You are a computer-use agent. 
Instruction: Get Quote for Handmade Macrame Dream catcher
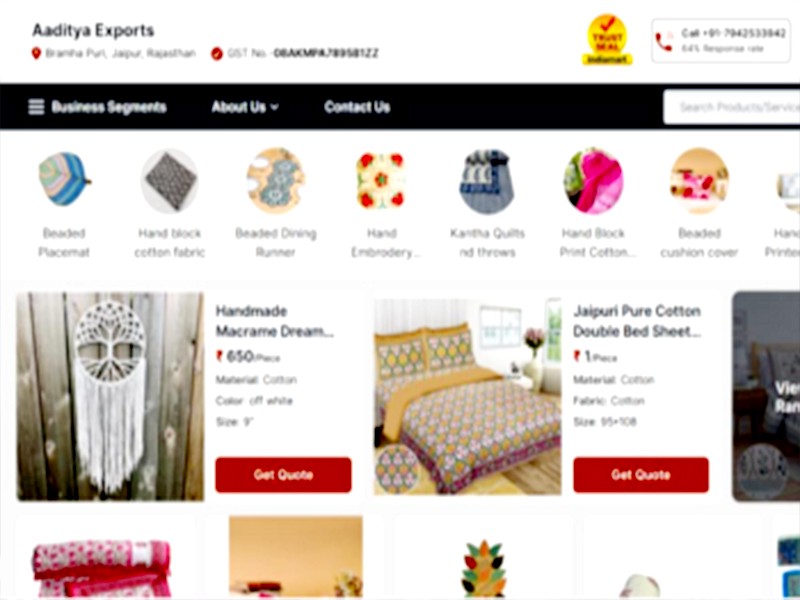[283, 474]
